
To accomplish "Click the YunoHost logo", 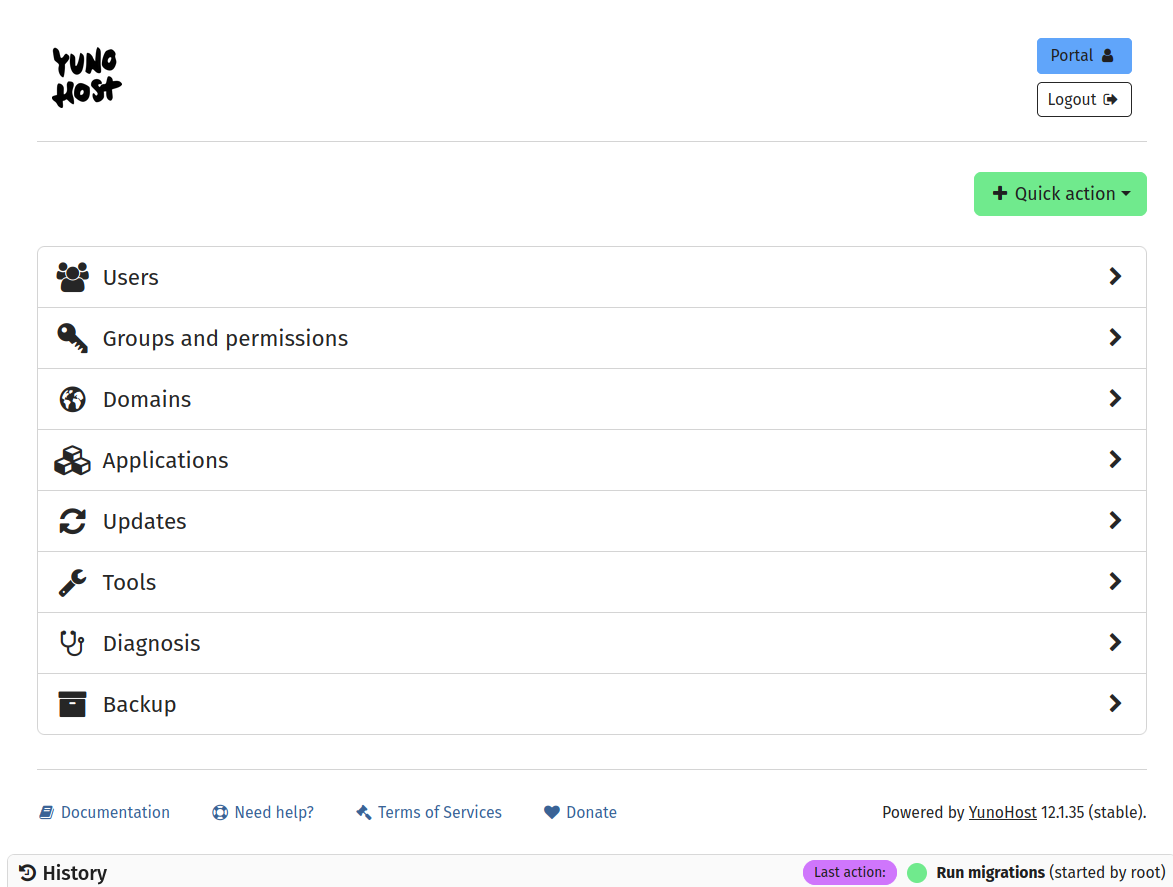I will coord(87,78).
